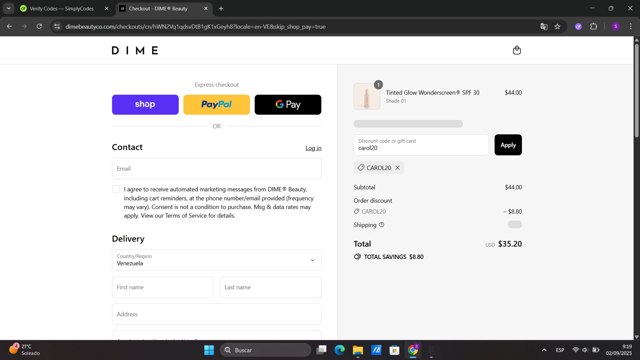Open the network Wi-Fi tray icon

[576, 350]
